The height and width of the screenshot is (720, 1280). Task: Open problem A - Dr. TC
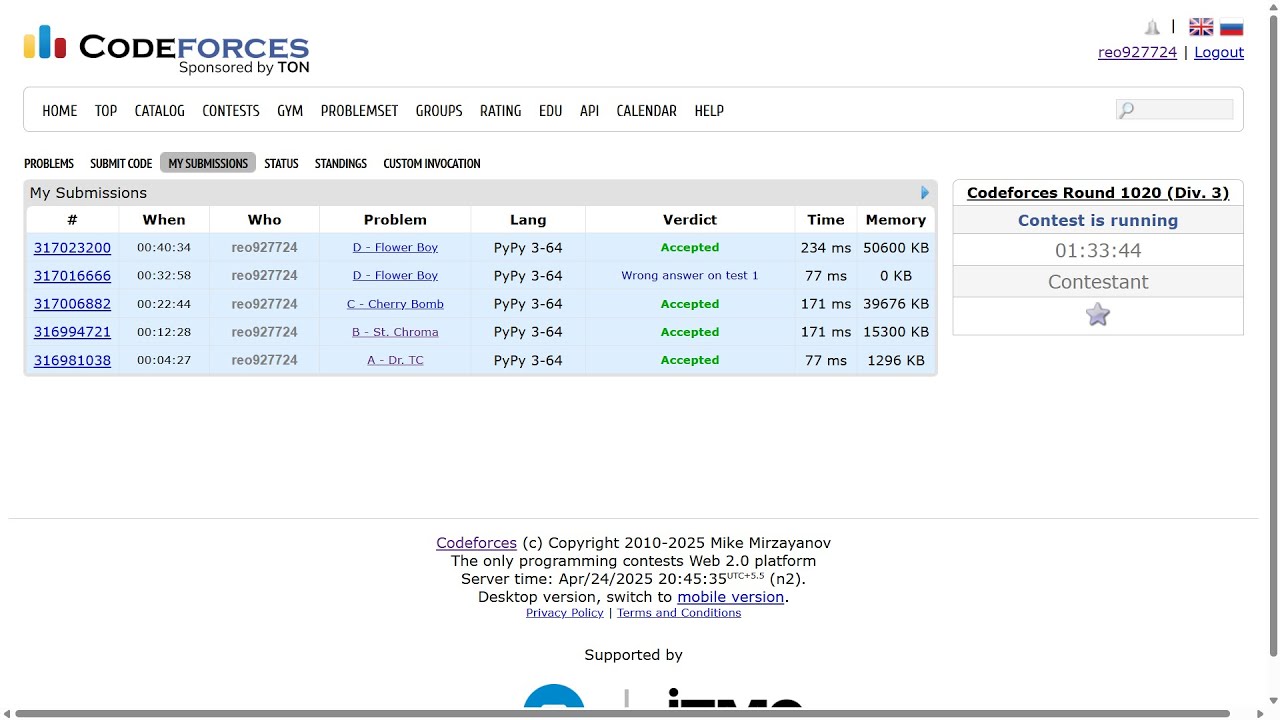[x=395, y=360]
